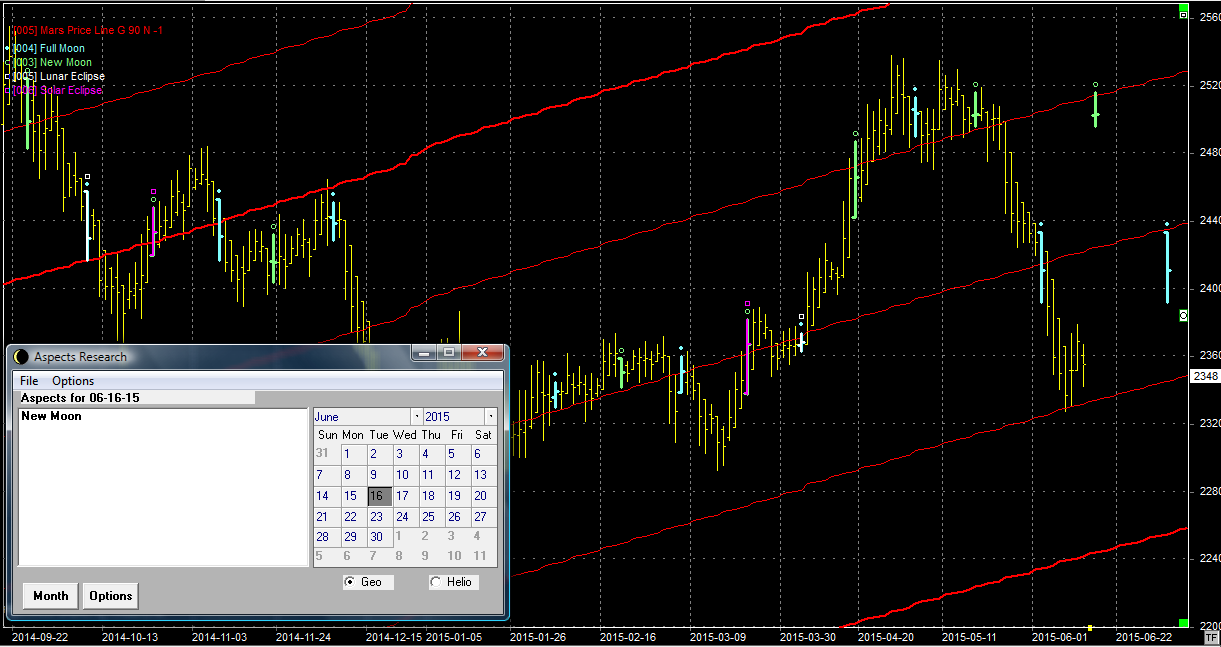
Task: Click the small square icon atop the price axis
Action: [1184, 15]
